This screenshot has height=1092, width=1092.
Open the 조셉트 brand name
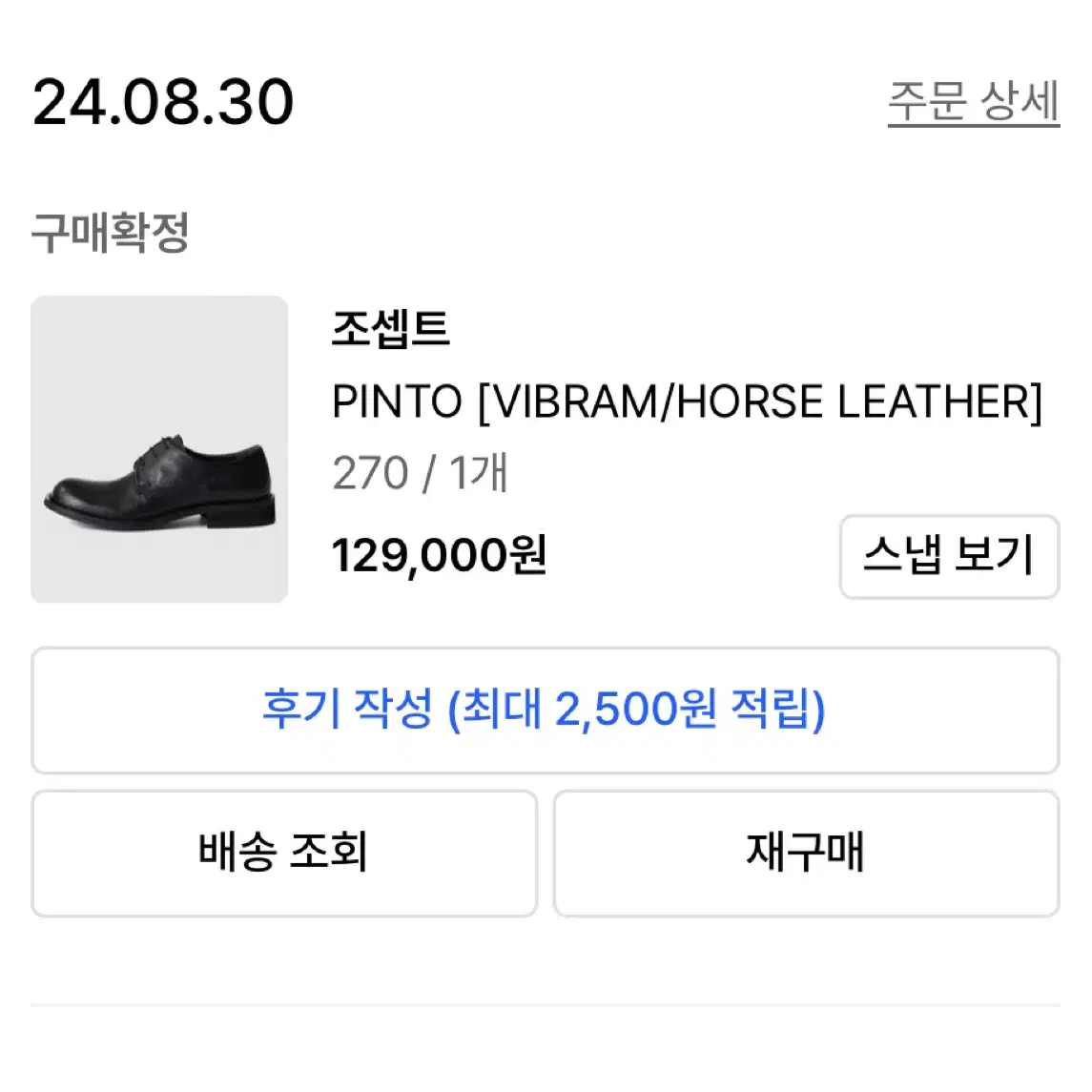point(391,329)
